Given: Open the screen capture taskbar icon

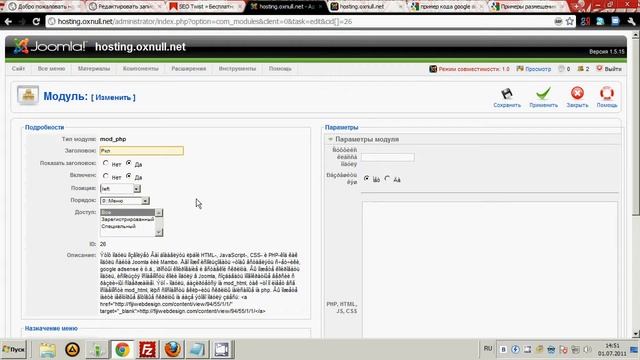Looking at the screenshot, I should click(x=222, y=350).
